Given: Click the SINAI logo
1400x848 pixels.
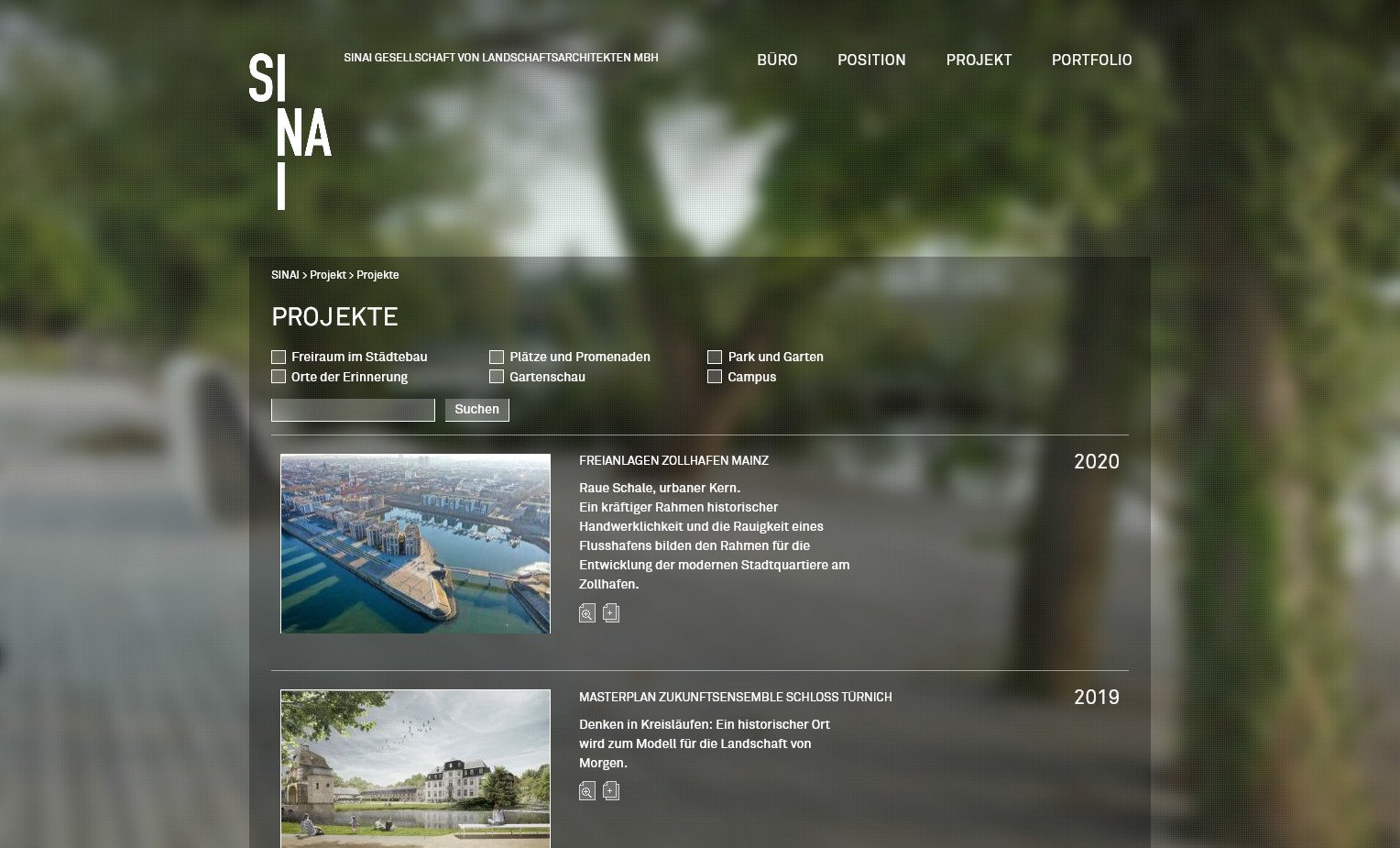Looking at the screenshot, I should [290, 131].
